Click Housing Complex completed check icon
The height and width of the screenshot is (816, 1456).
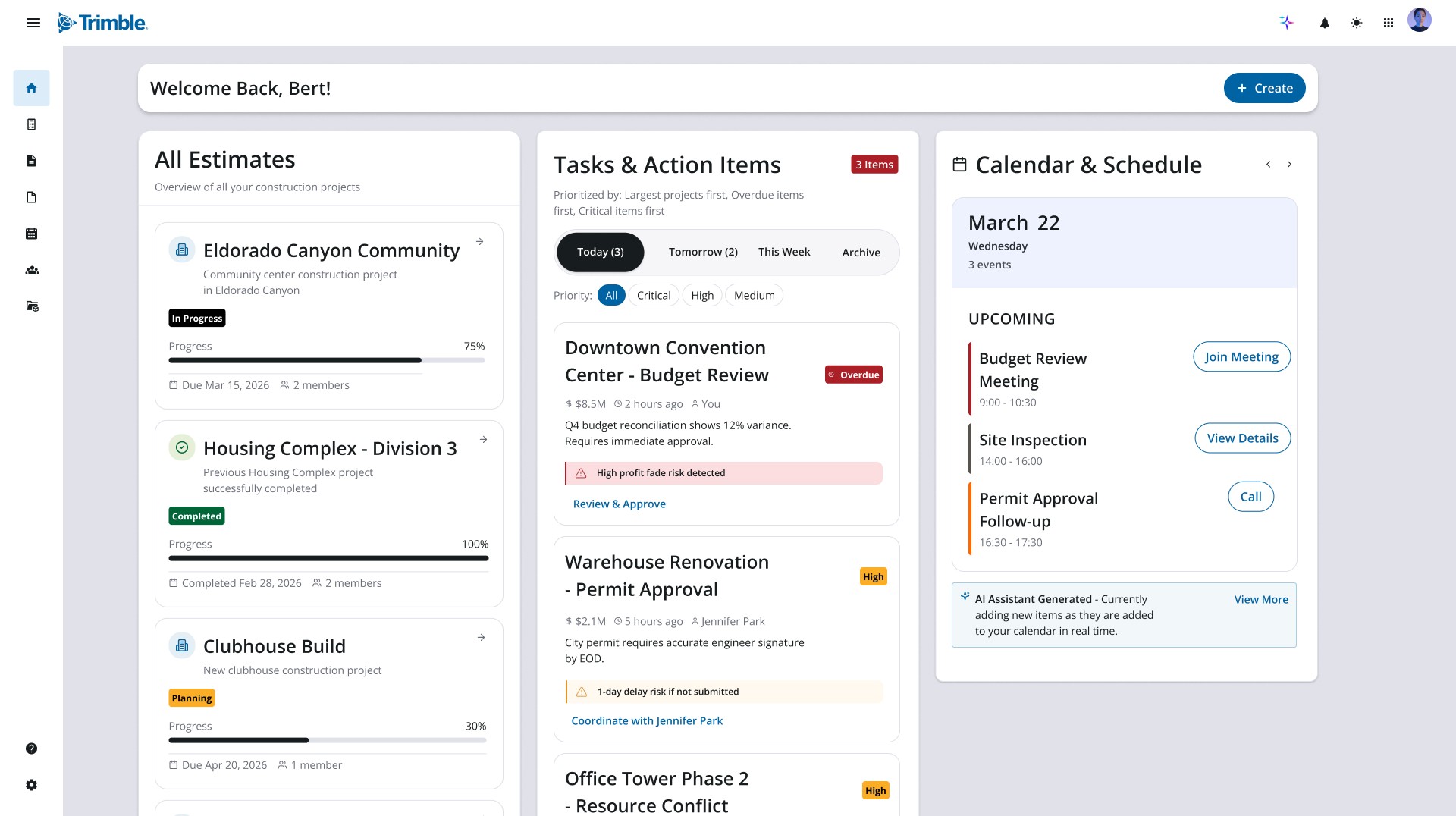pos(182,447)
